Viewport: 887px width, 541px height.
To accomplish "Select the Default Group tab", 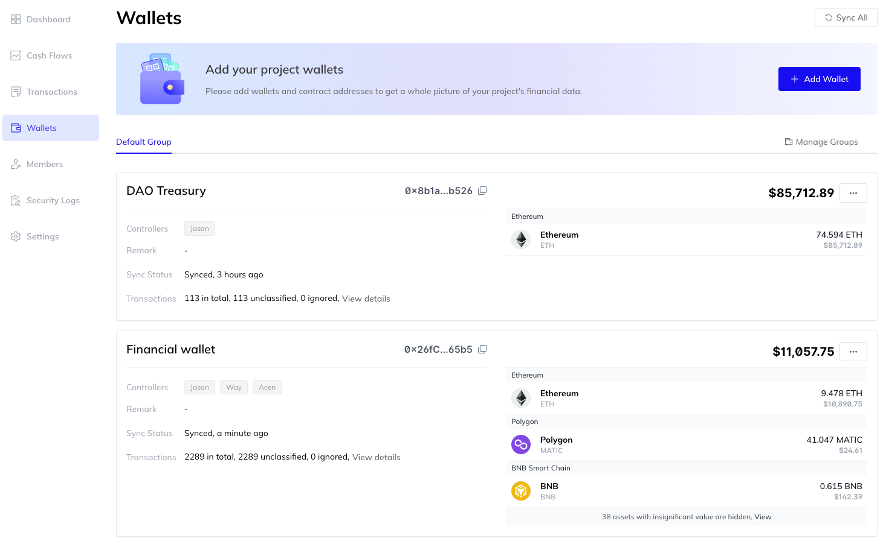I will tap(144, 142).
